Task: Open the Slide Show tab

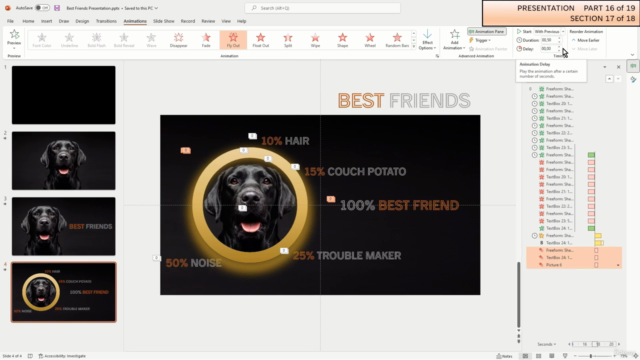Action: [x=164, y=21]
